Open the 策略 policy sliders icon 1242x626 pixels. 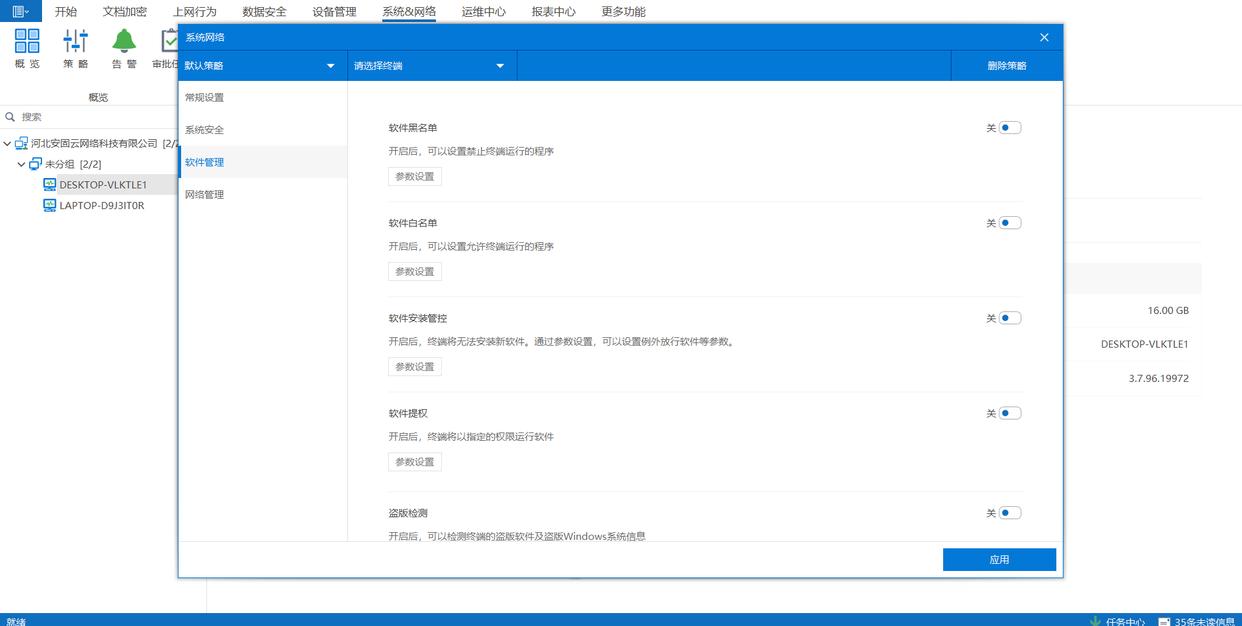coord(75,41)
